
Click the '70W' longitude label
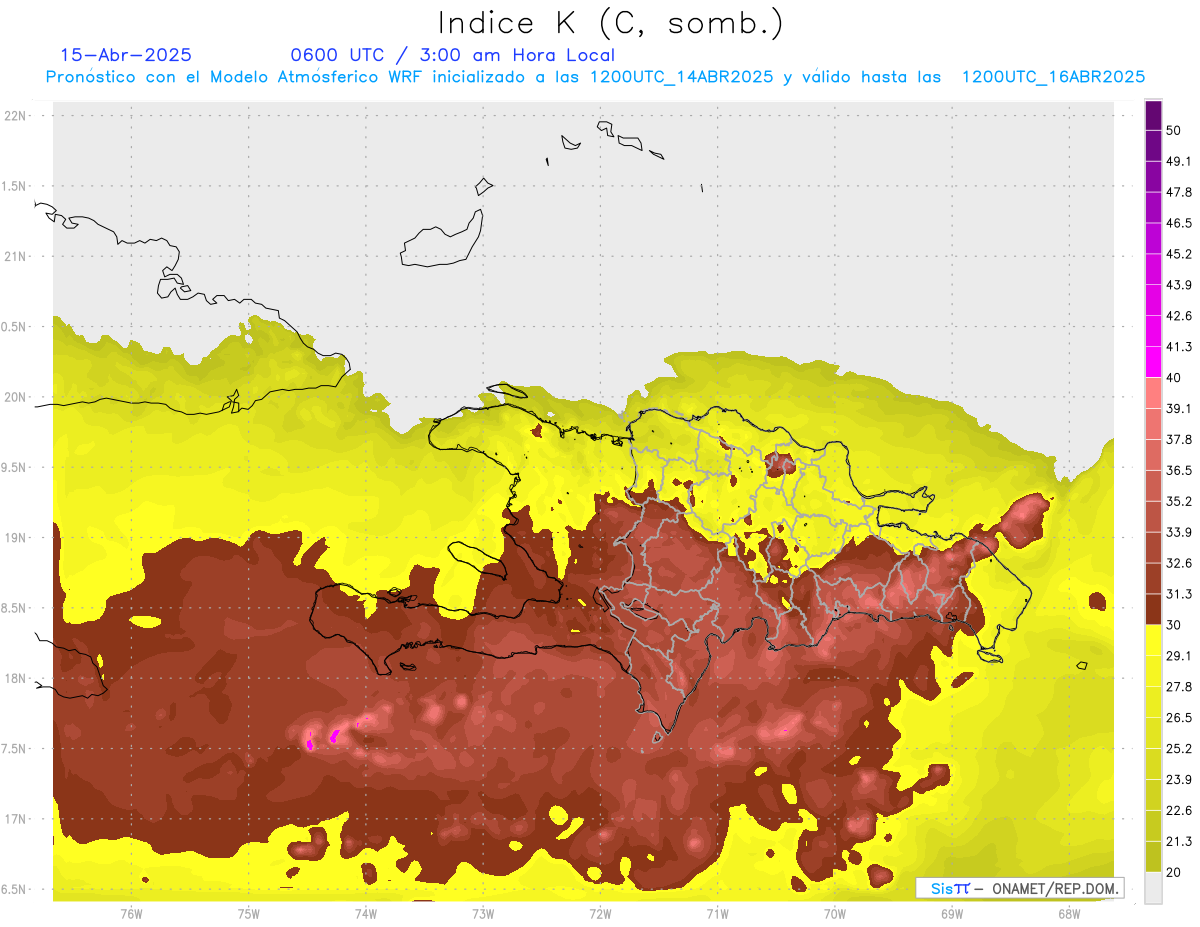pyautogui.click(x=835, y=914)
